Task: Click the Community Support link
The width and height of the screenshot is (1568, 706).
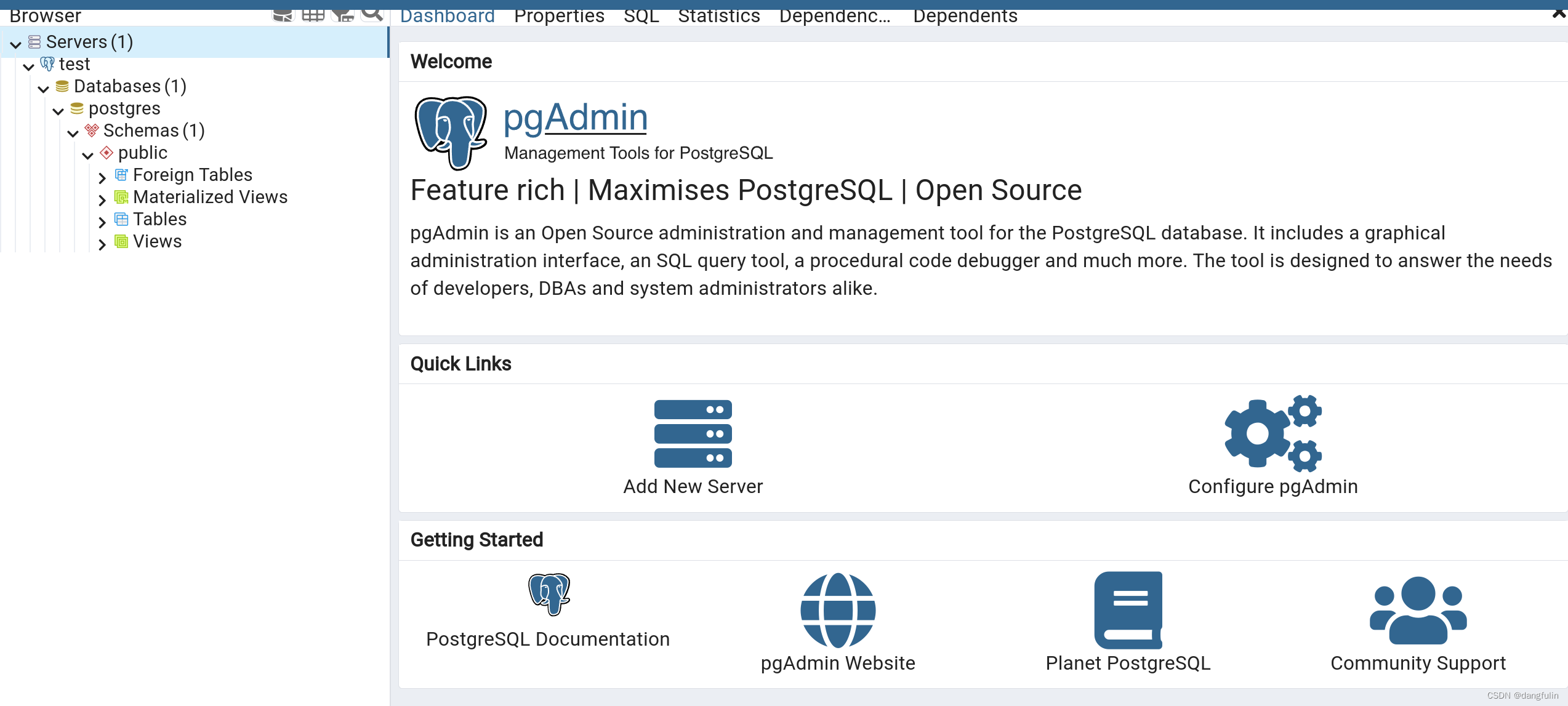Action: pyautogui.click(x=1417, y=663)
